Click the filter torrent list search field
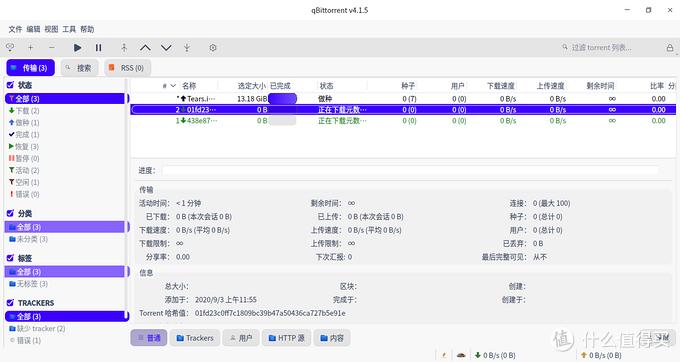Image resolution: width=680 pixels, height=362 pixels. (609, 47)
